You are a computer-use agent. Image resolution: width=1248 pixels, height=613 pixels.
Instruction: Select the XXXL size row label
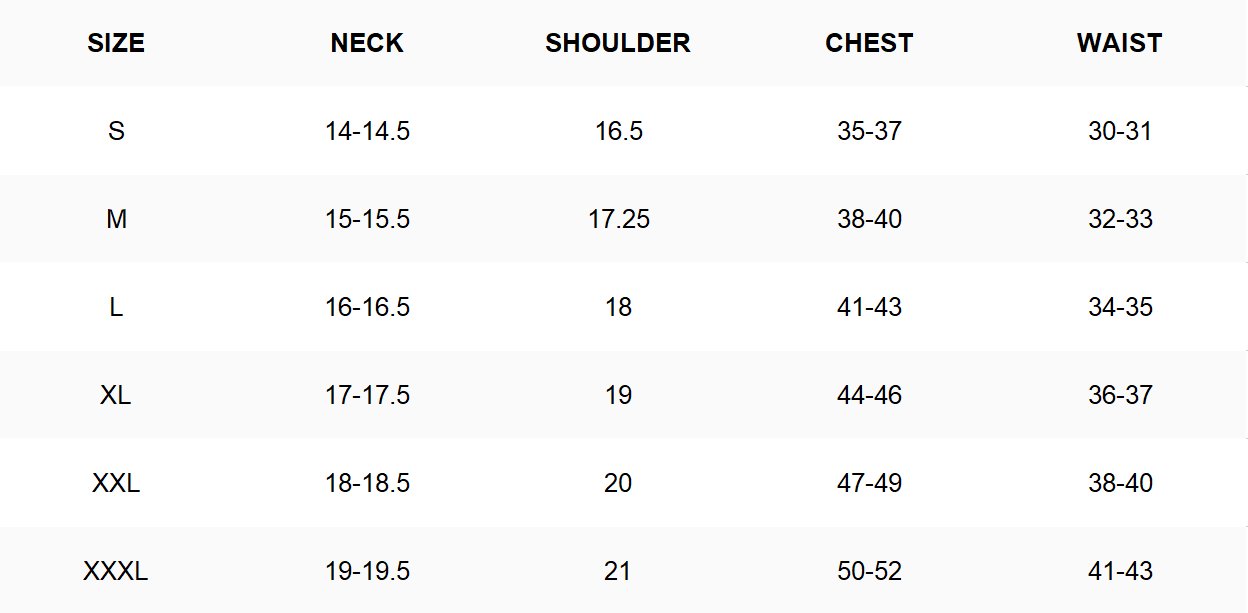(x=116, y=571)
